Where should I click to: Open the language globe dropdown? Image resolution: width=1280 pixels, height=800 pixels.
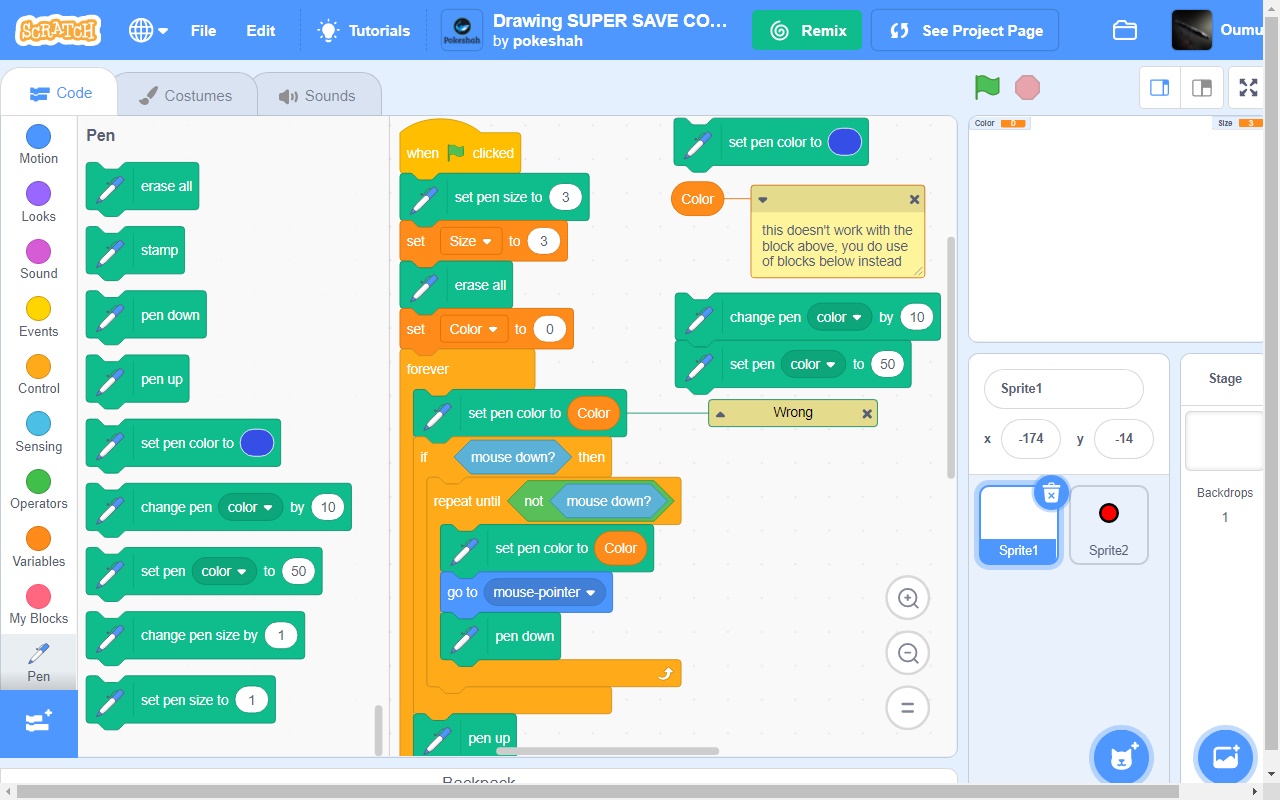point(147,30)
